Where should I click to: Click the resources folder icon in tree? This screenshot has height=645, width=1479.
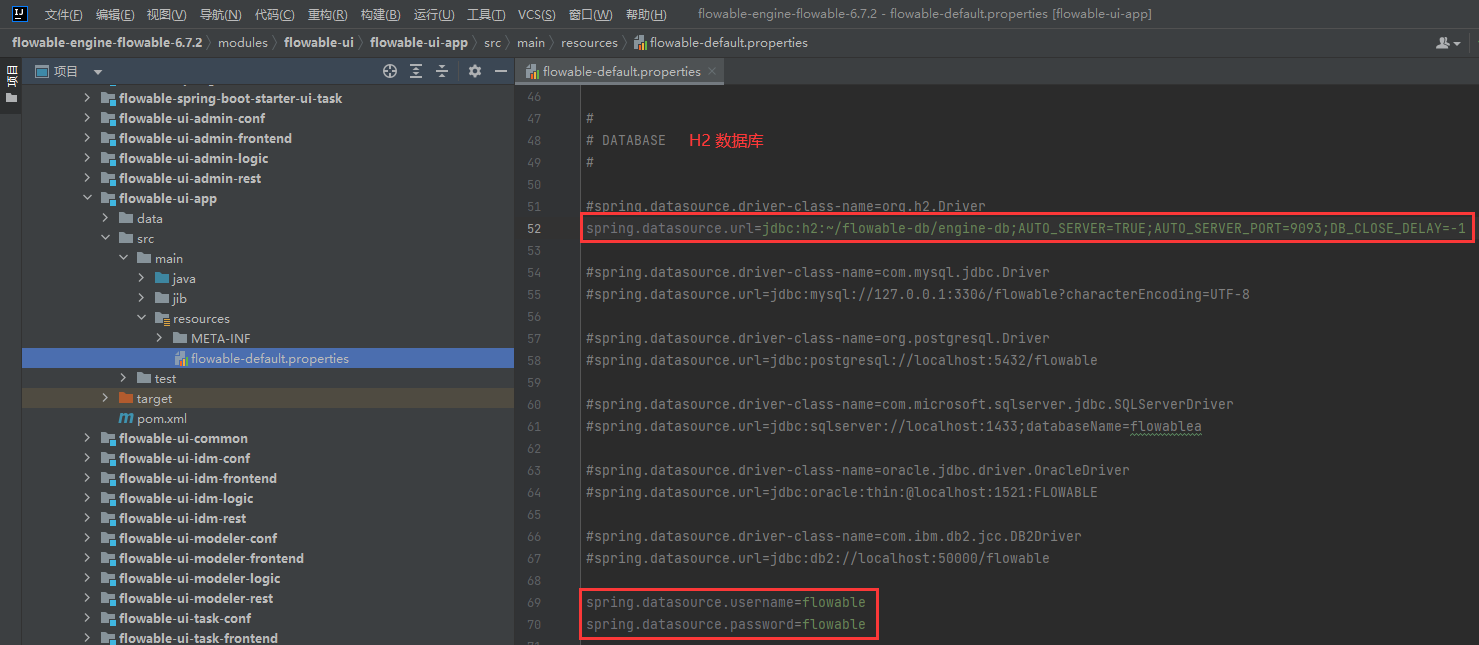click(162, 318)
